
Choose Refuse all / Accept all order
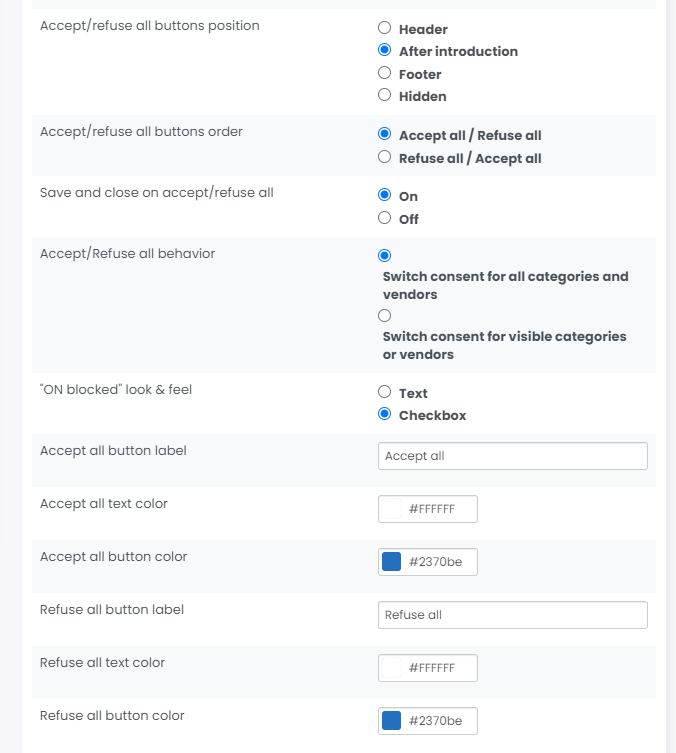coord(385,157)
